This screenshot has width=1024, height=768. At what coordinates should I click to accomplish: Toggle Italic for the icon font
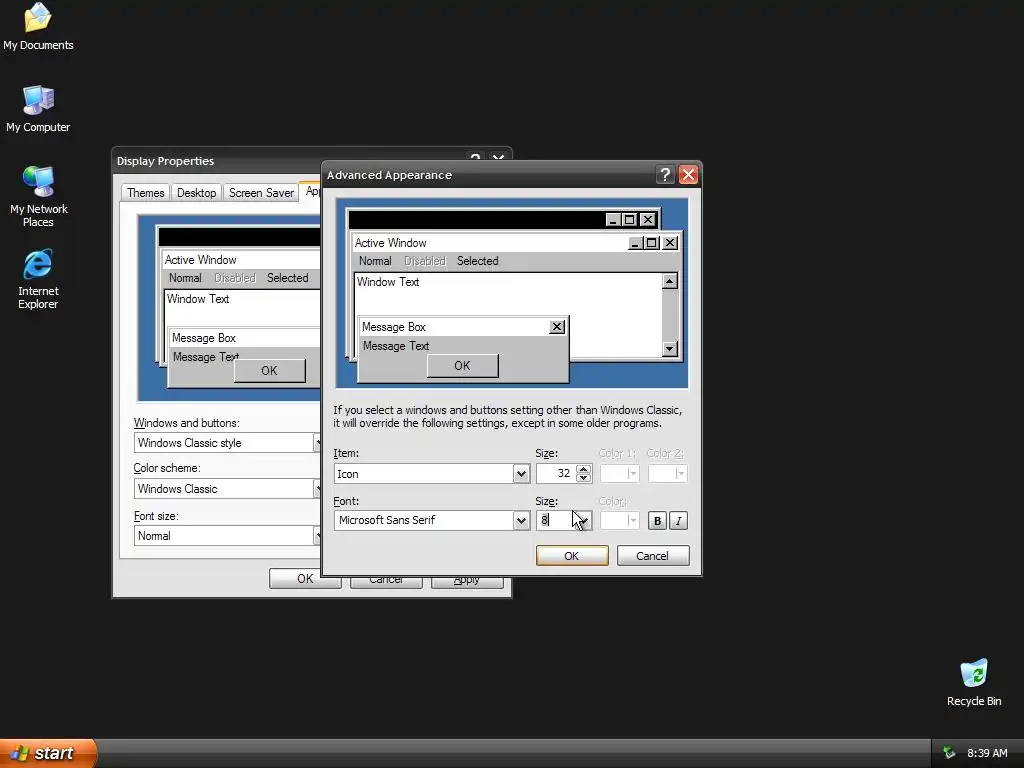click(679, 520)
